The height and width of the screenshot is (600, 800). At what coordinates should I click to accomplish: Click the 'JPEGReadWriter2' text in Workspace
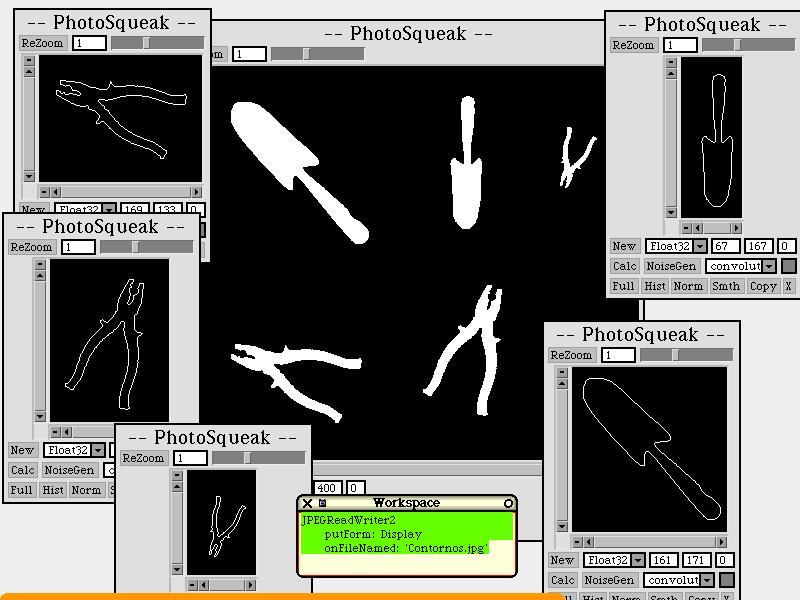click(348, 520)
